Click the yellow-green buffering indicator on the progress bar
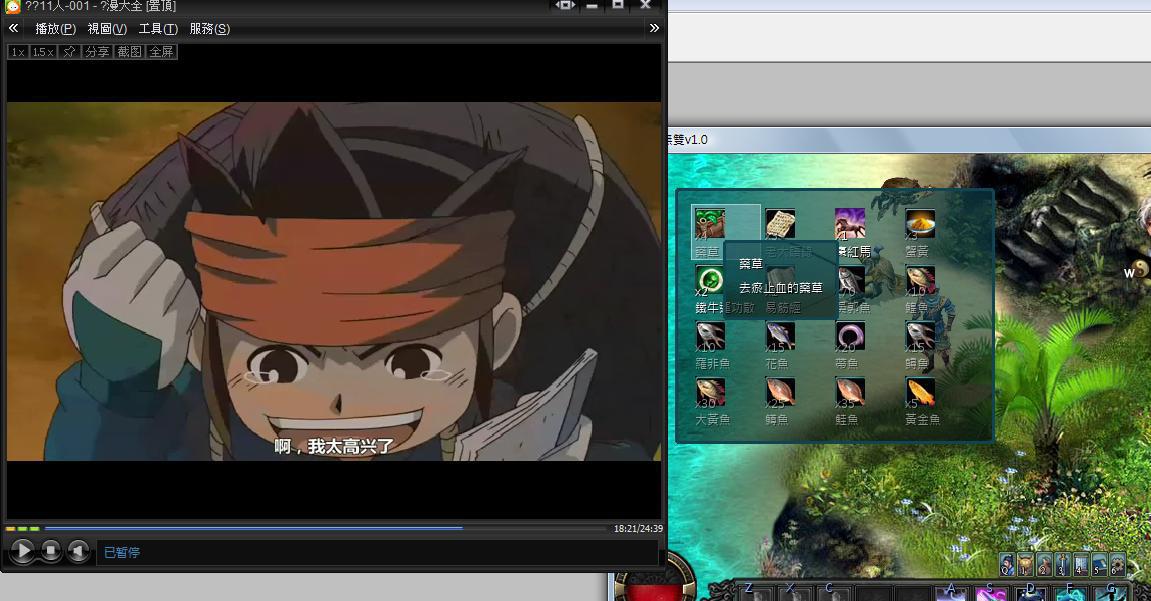Image resolution: width=1151 pixels, height=601 pixels. tap(22, 528)
